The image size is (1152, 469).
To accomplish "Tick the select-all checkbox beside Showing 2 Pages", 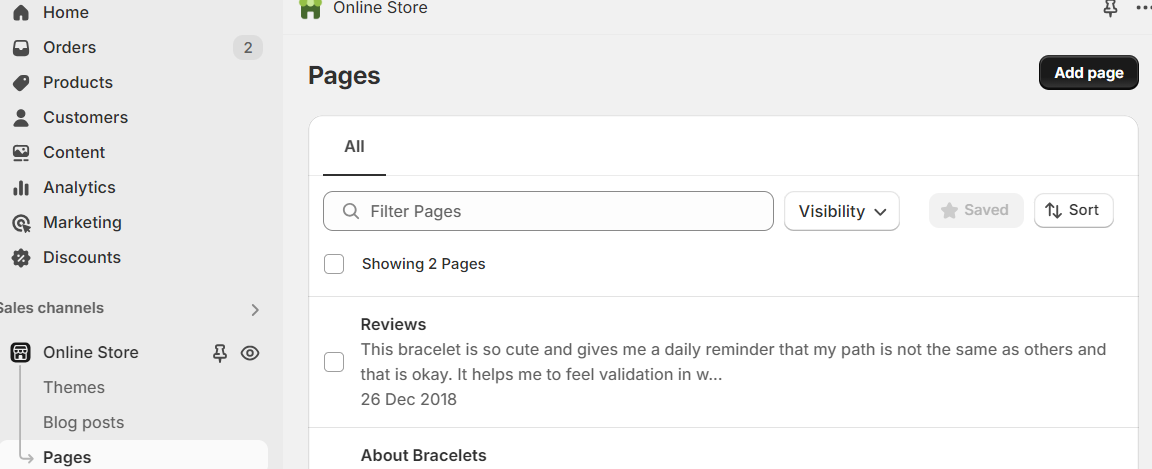I will 334,264.
